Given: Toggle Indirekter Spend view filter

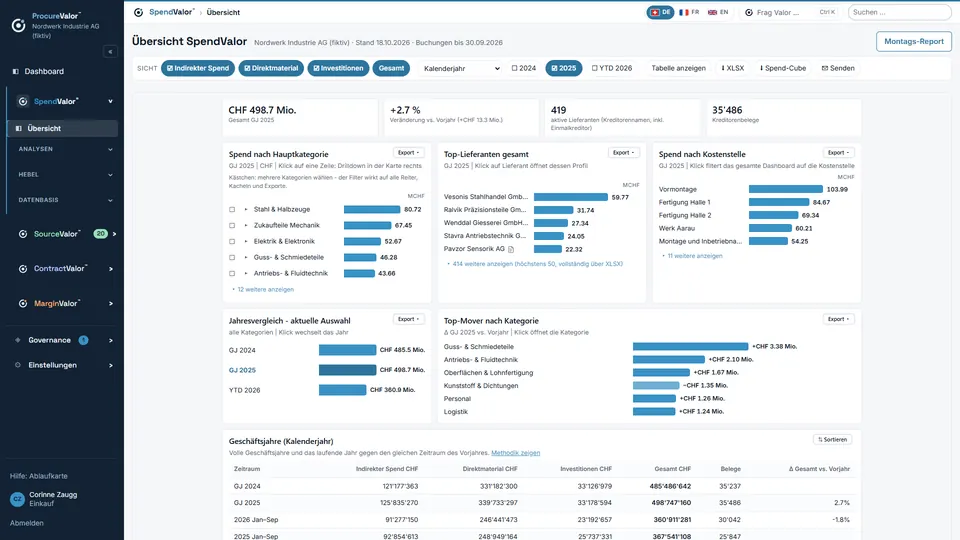Looking at the screenshot, I should (x=198, y=68).
